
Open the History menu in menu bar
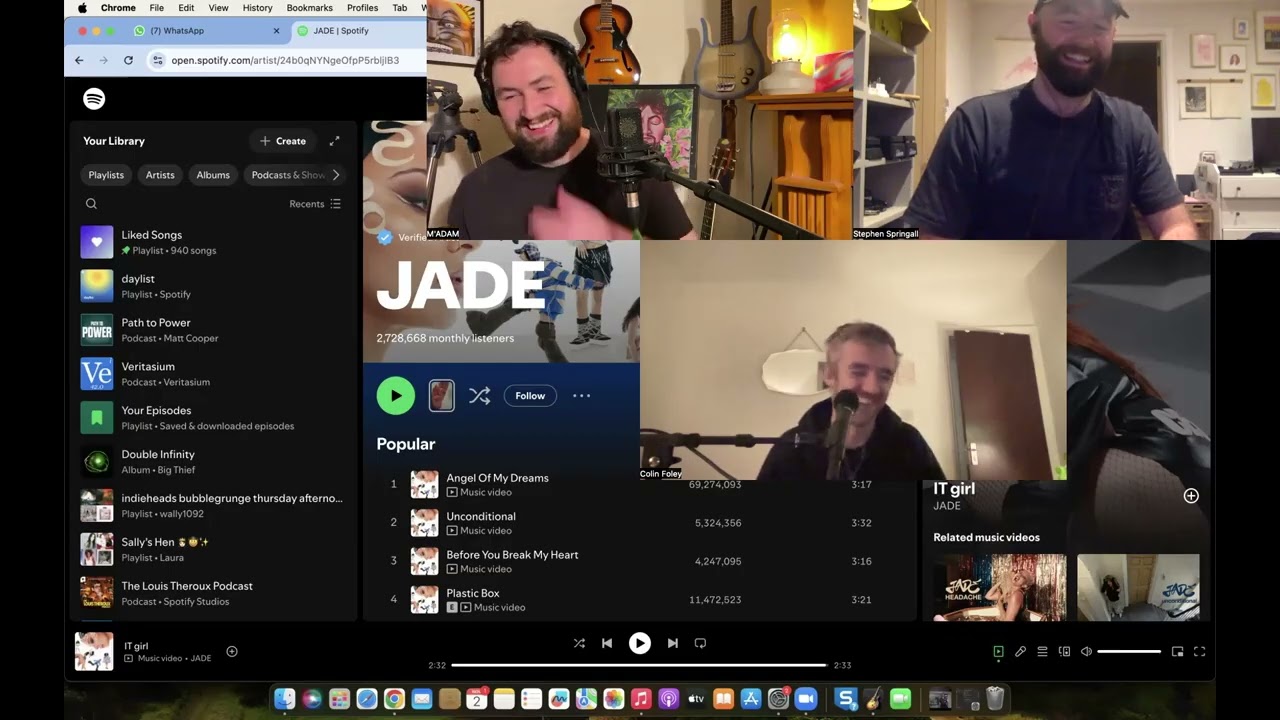[257, 8]
